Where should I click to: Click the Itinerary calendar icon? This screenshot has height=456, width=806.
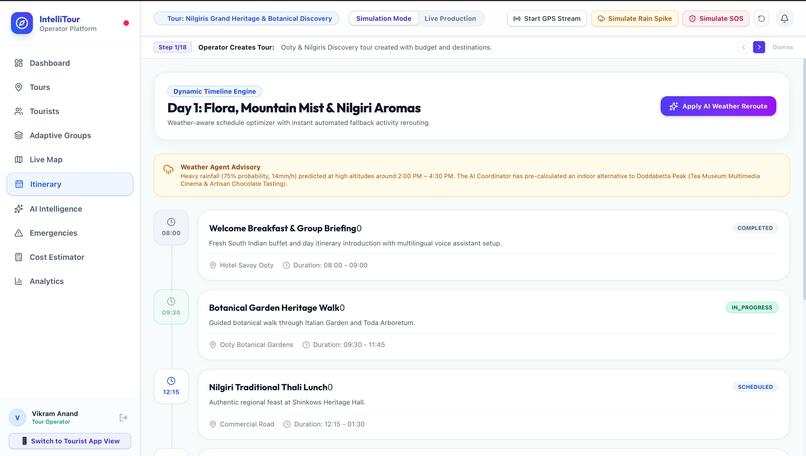coord(19,184)
